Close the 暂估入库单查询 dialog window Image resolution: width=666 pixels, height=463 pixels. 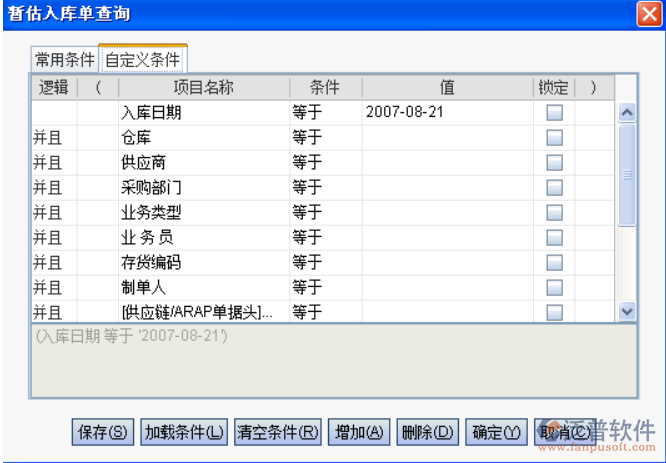[647, 15]
